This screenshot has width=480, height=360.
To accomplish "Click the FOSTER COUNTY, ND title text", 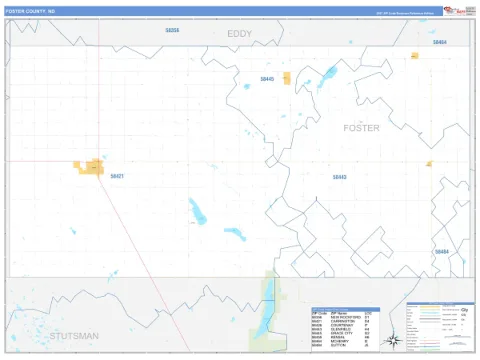I will tap(30, 11).
